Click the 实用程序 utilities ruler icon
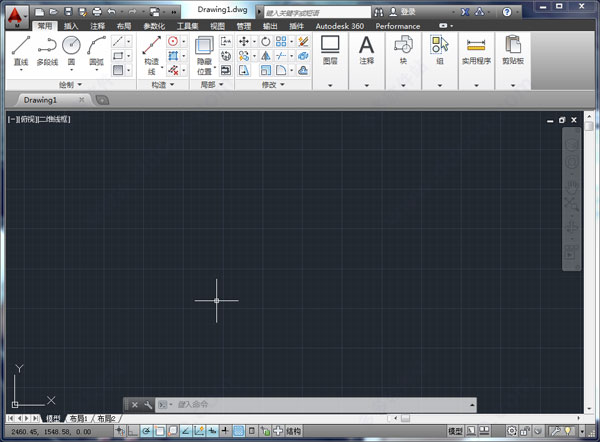This screenshot has height=442, width=600. pos(476,45)
